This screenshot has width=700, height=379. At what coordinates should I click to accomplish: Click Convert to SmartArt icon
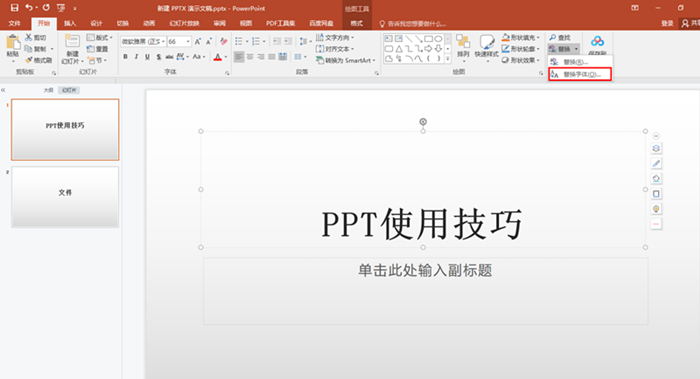pyautogui.click(x=320, y=60)
